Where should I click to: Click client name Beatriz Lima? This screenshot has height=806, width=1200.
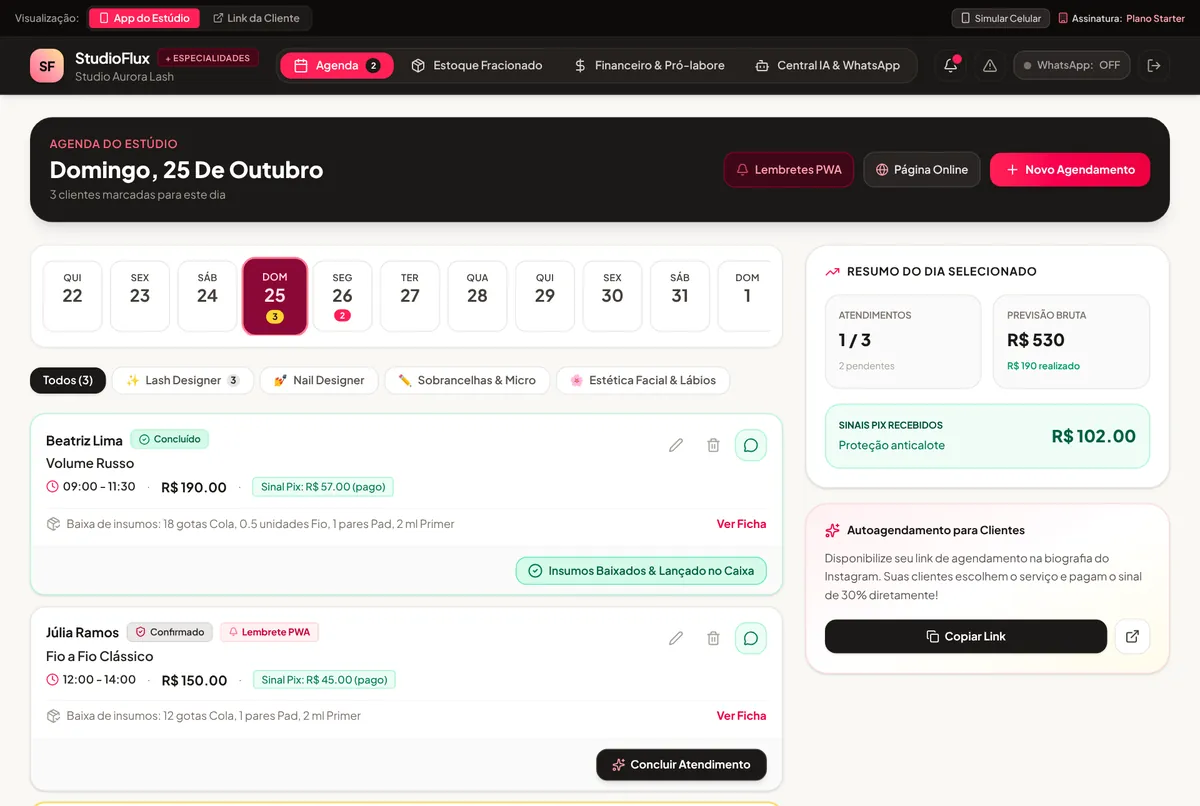click(84, 440)
